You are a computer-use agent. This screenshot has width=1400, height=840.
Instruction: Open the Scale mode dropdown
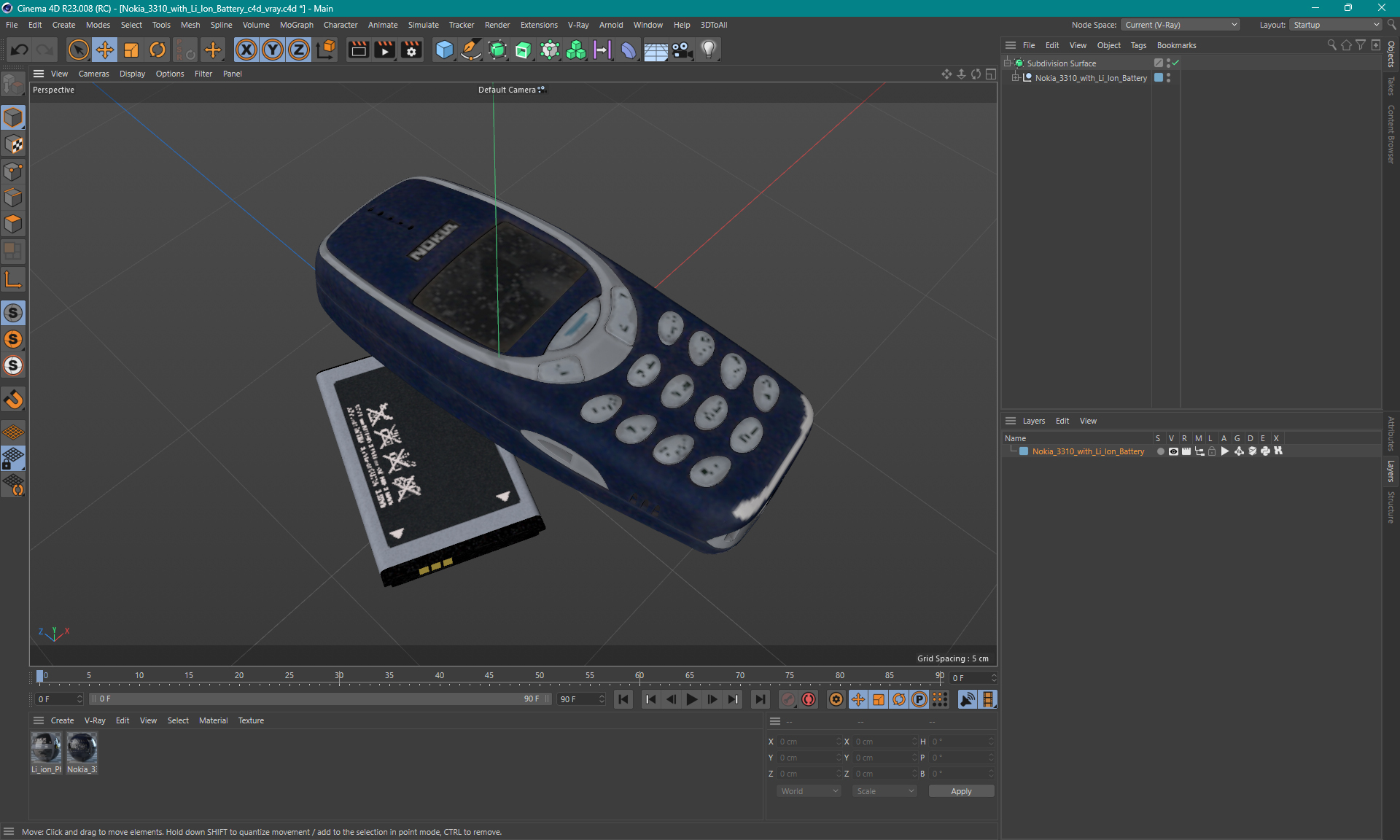click(x=884, y=791)
